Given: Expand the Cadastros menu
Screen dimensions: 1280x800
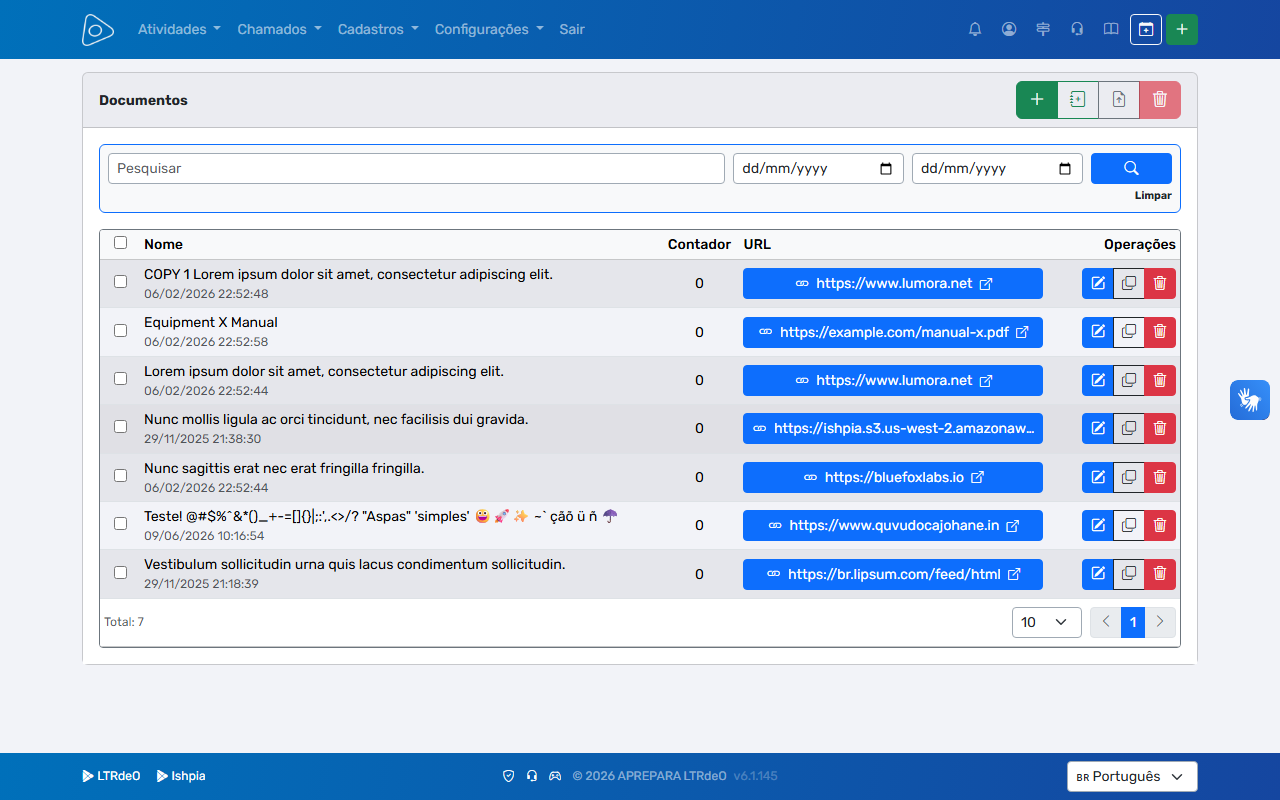Looking at the screenshot, I should tap(378, 29).
